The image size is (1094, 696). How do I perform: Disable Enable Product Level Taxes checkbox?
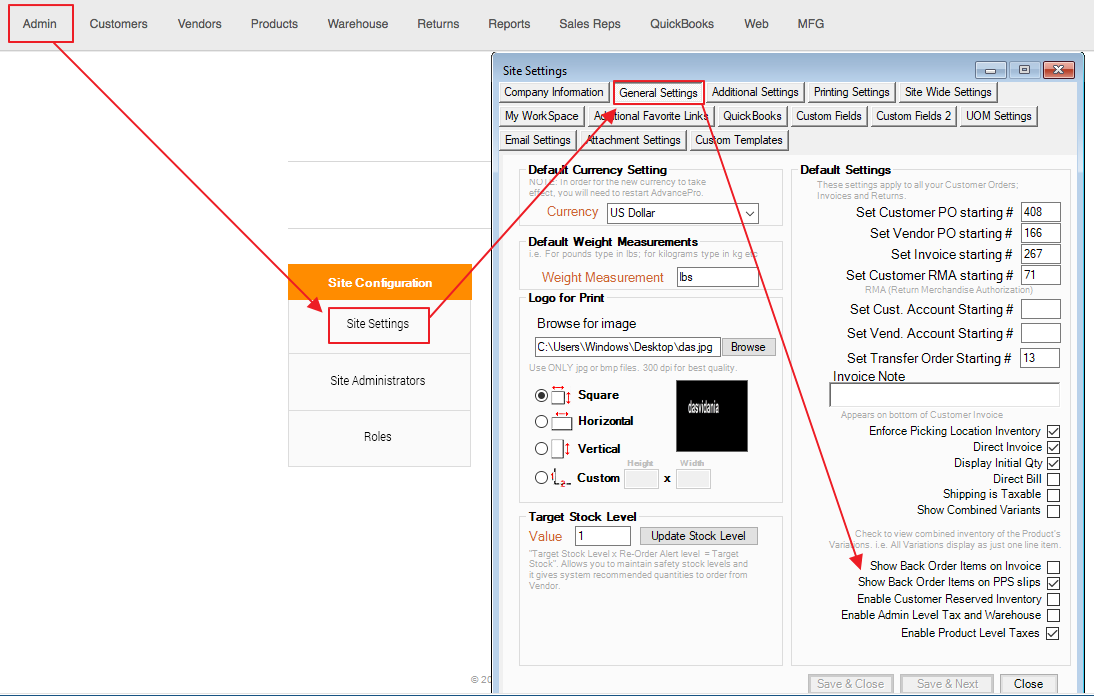1053,634
